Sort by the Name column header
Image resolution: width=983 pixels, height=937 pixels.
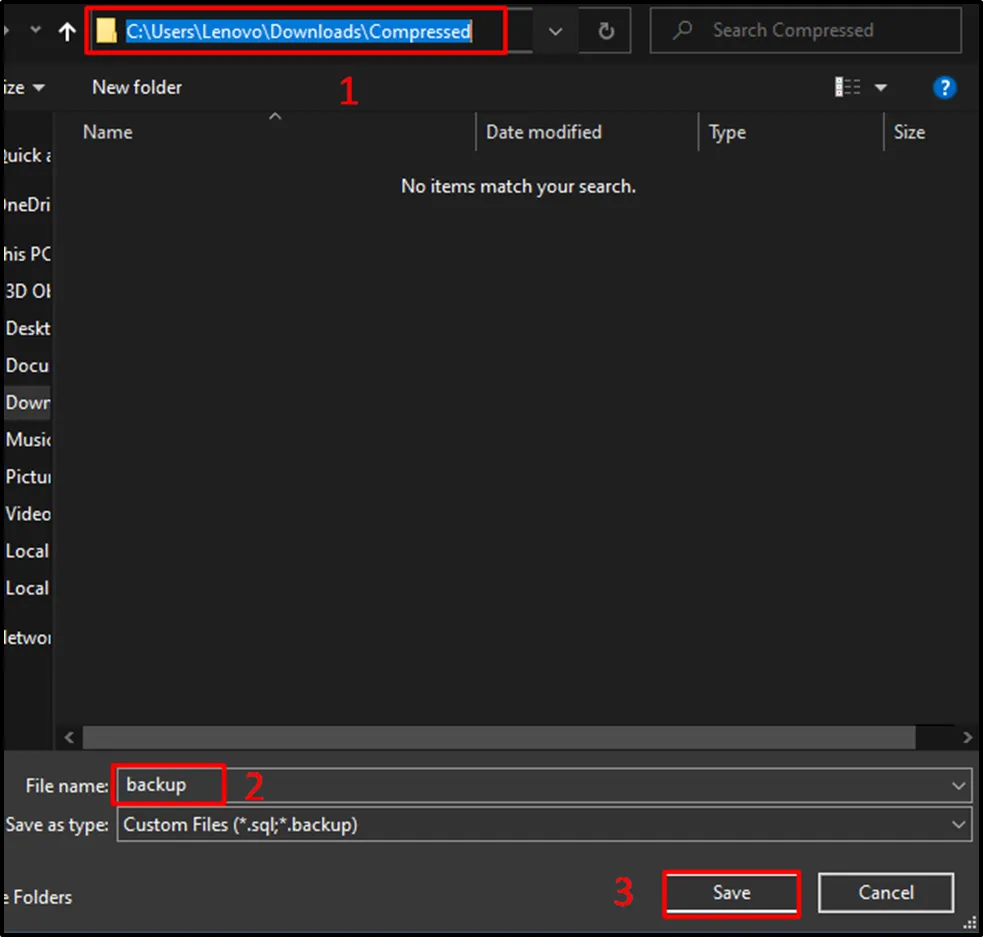[x=108, y=132]
